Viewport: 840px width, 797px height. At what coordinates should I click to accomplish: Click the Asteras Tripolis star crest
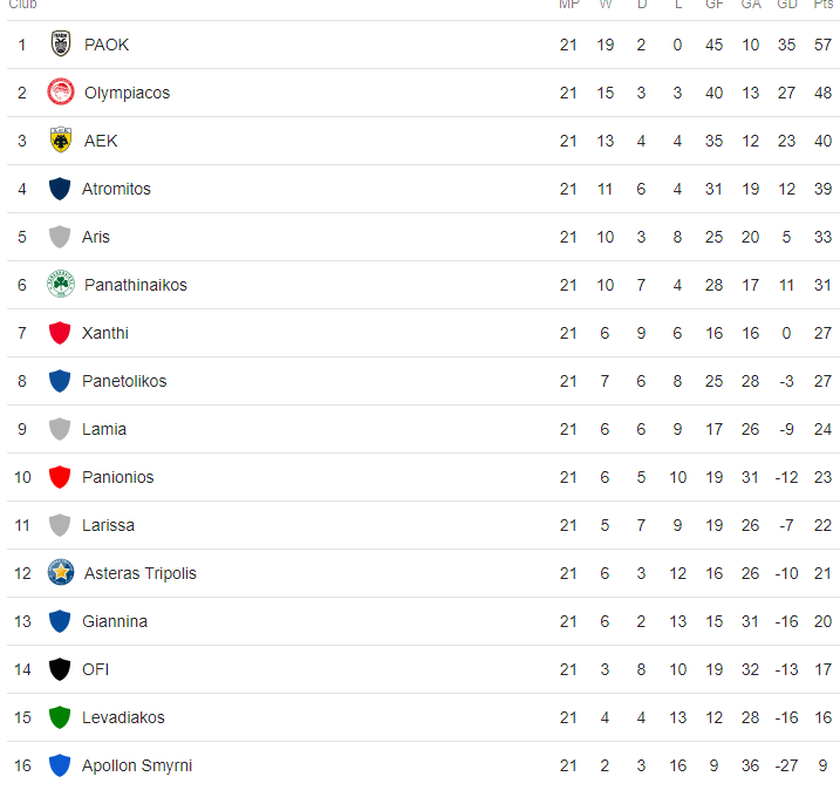tap(60, 573)
